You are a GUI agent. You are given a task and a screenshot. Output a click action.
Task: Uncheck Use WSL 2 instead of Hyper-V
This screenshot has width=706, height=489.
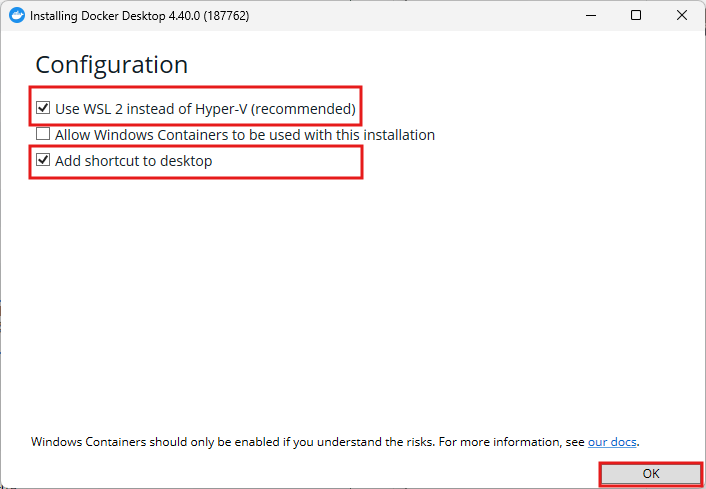tap(43, 108)
